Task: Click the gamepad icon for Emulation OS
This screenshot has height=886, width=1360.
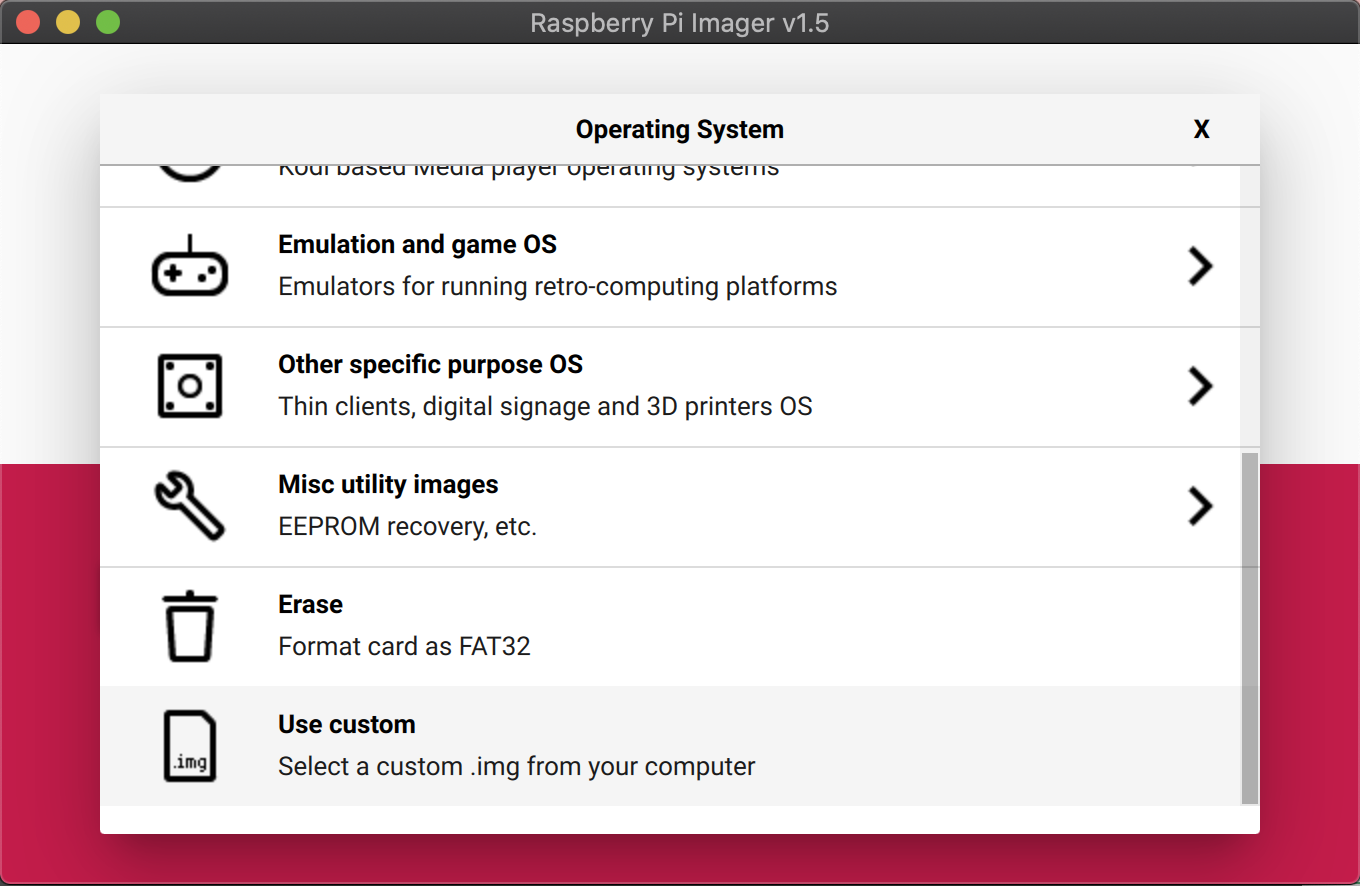Action: (x=190, y=266)
